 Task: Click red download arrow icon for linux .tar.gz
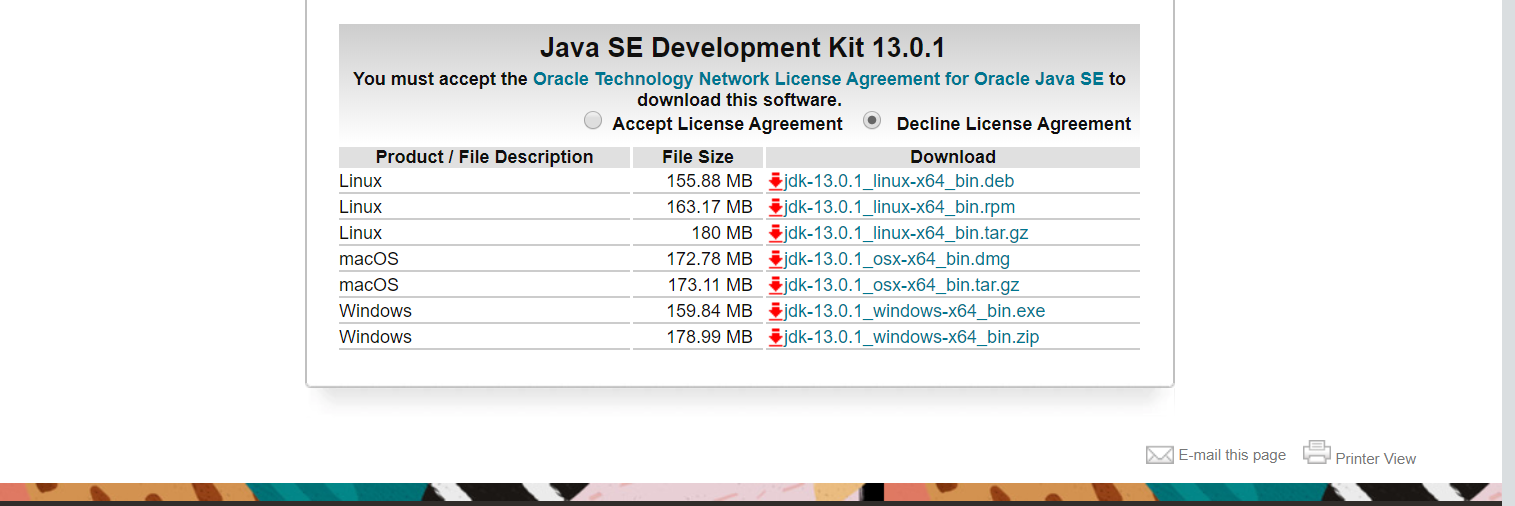point(775,233)
